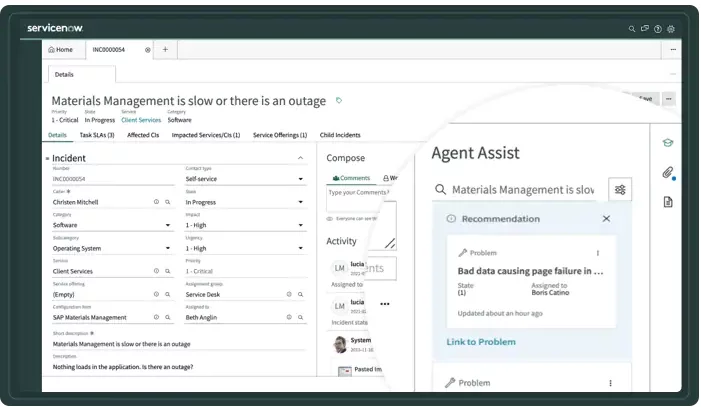
Task: Click the Description text field
Action: (179, 367)
